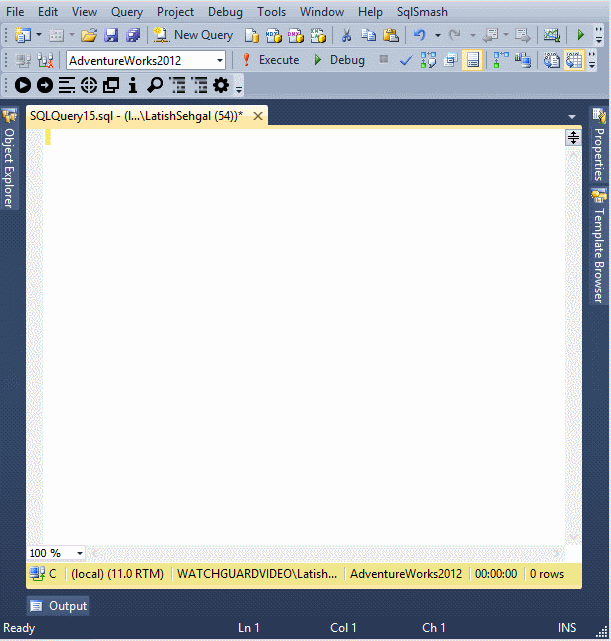611x641 pixels.
Task: Switch to Results to Text
Action: pyautogui.click(x=551, y=61)
